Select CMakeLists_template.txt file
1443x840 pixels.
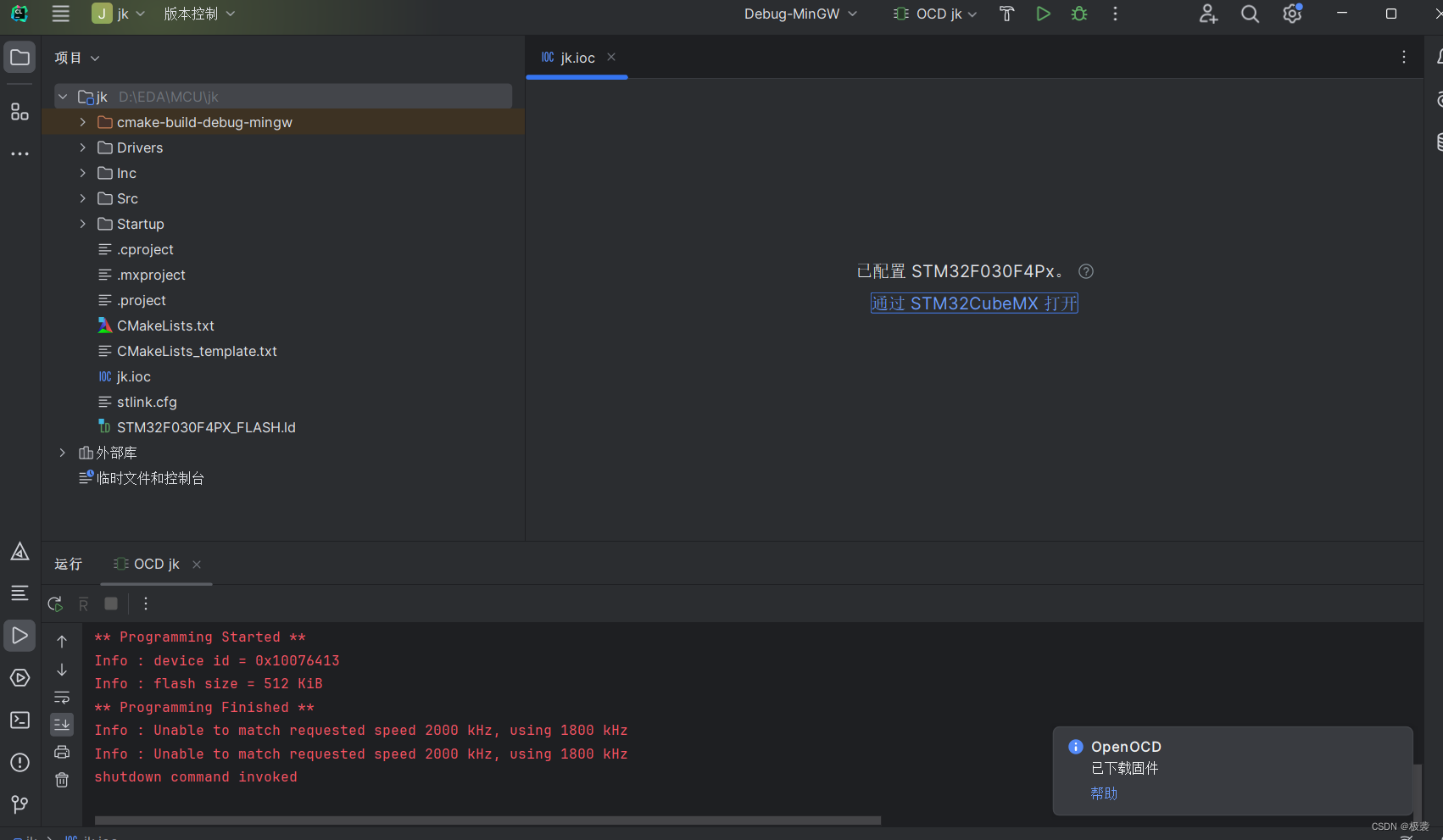[x=197, y=351]
